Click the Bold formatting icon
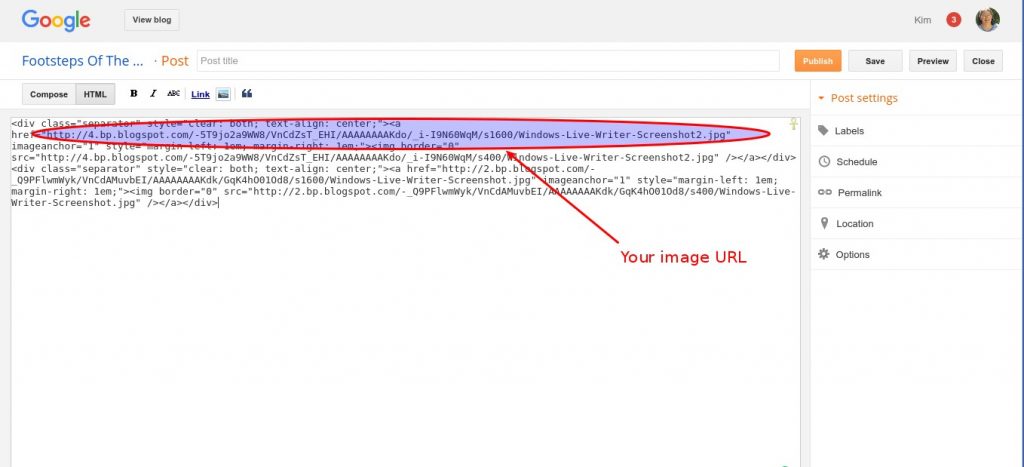Image resolution: width=1024 pixels, height=467 pixels. pyautogui.click(x=133, y=93)
